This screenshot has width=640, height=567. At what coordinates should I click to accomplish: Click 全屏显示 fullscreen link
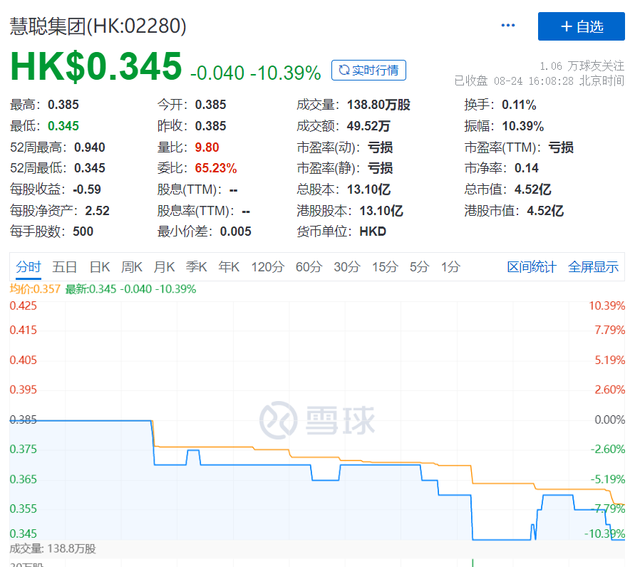click(x=593, y=267)
